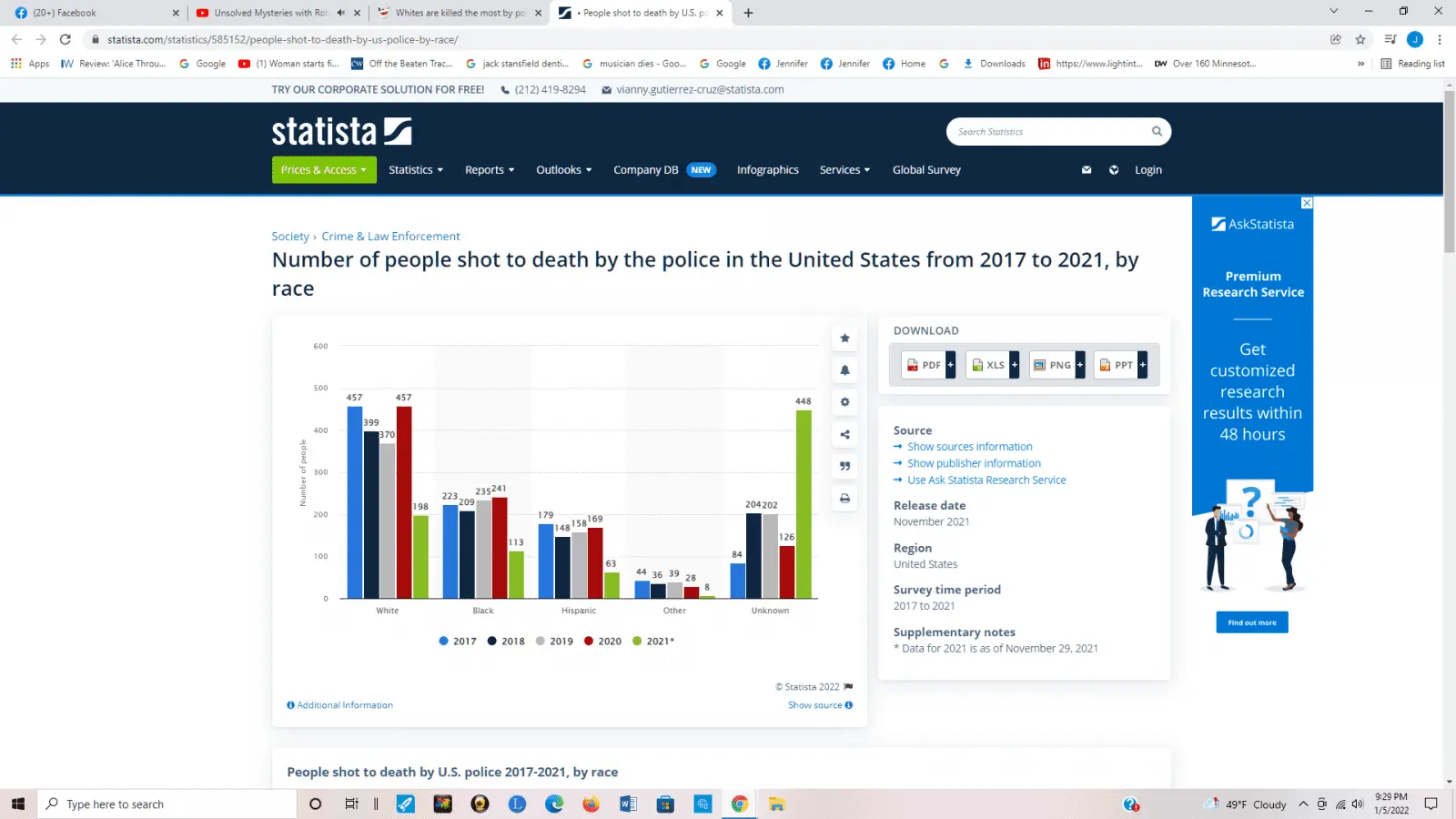Click the favorite star icon beside chart
Viewport: 1456px width, 819px height.
844,339
